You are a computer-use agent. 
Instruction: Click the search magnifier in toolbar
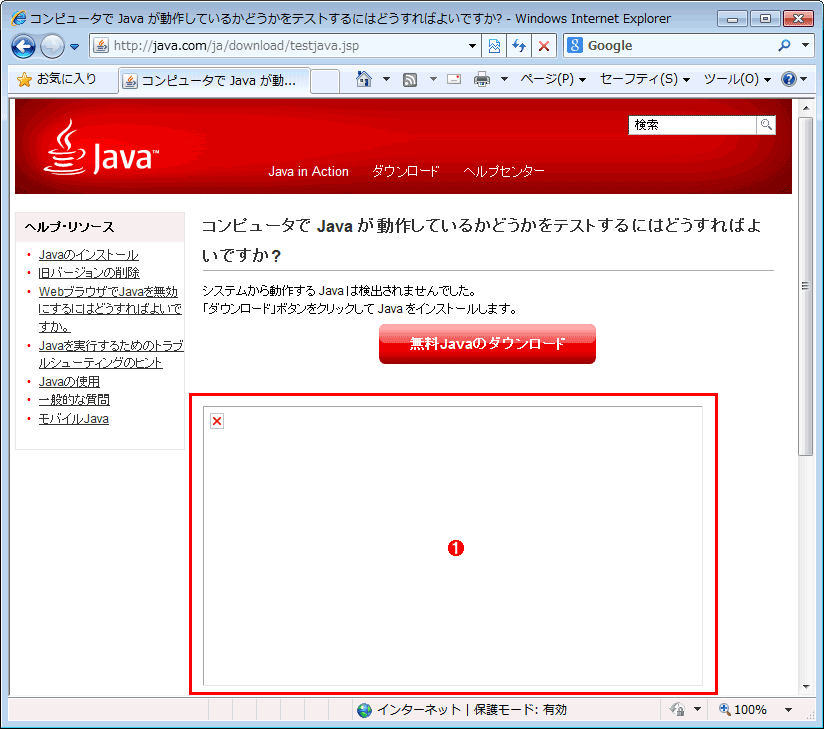784,46
